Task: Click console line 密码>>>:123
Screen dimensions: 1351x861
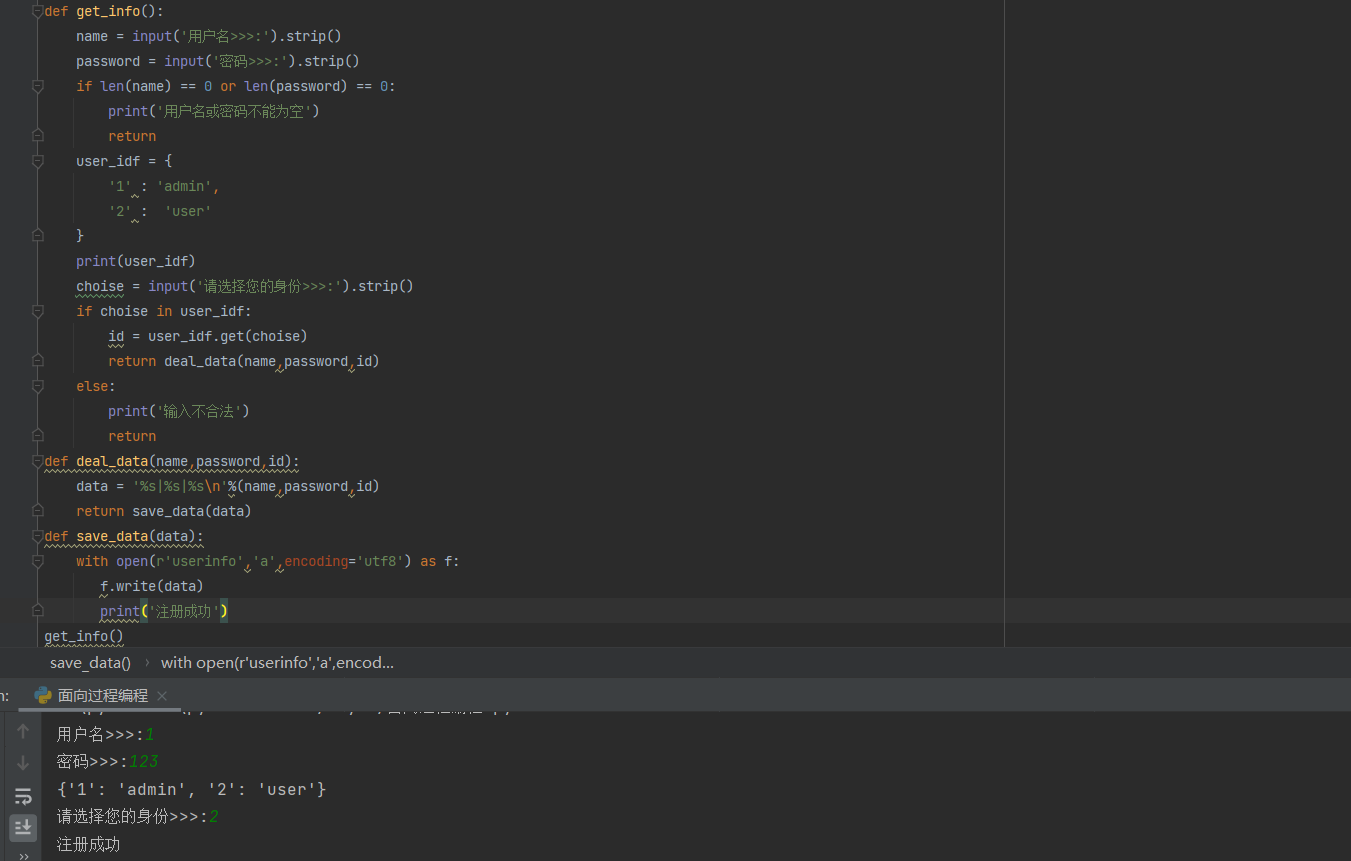Action: [108, 761]
